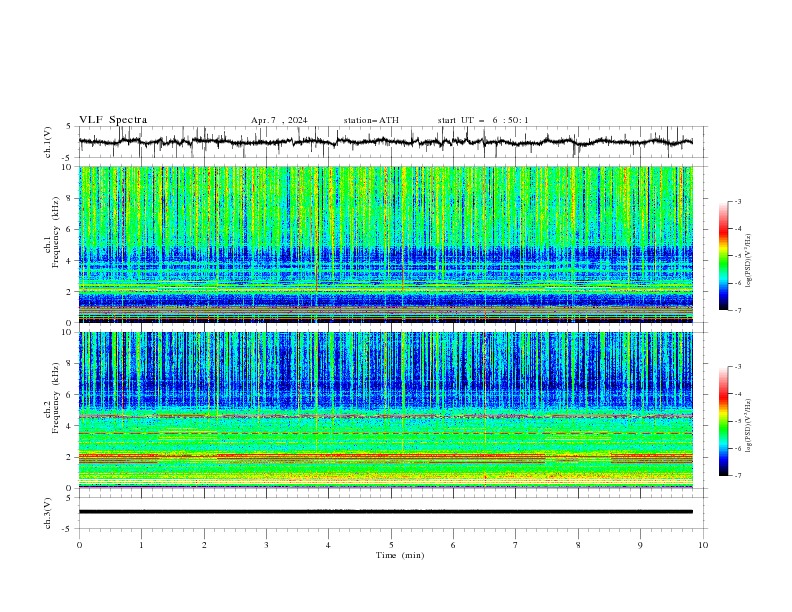The width and height of the screenshot is (792, 612).
Task: Select the "Apr. 7, 2024" date text
Action: click(279, 120)
